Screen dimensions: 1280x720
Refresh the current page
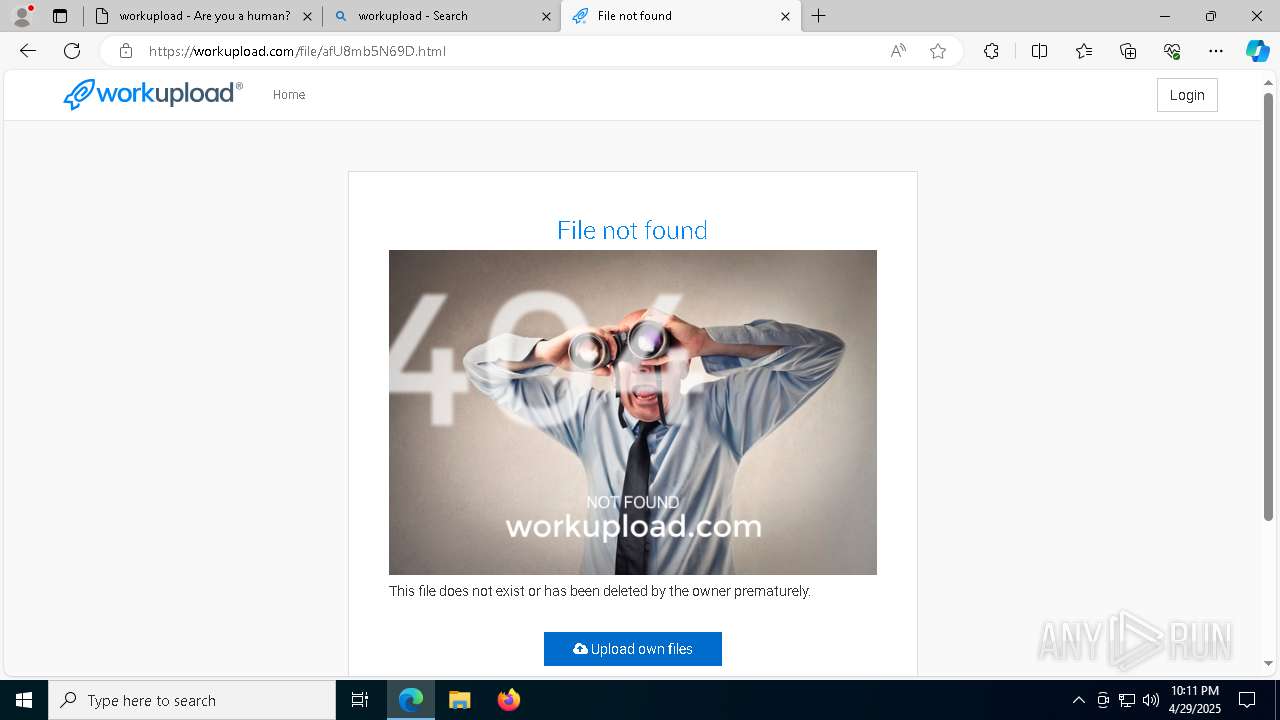[72, 51]
